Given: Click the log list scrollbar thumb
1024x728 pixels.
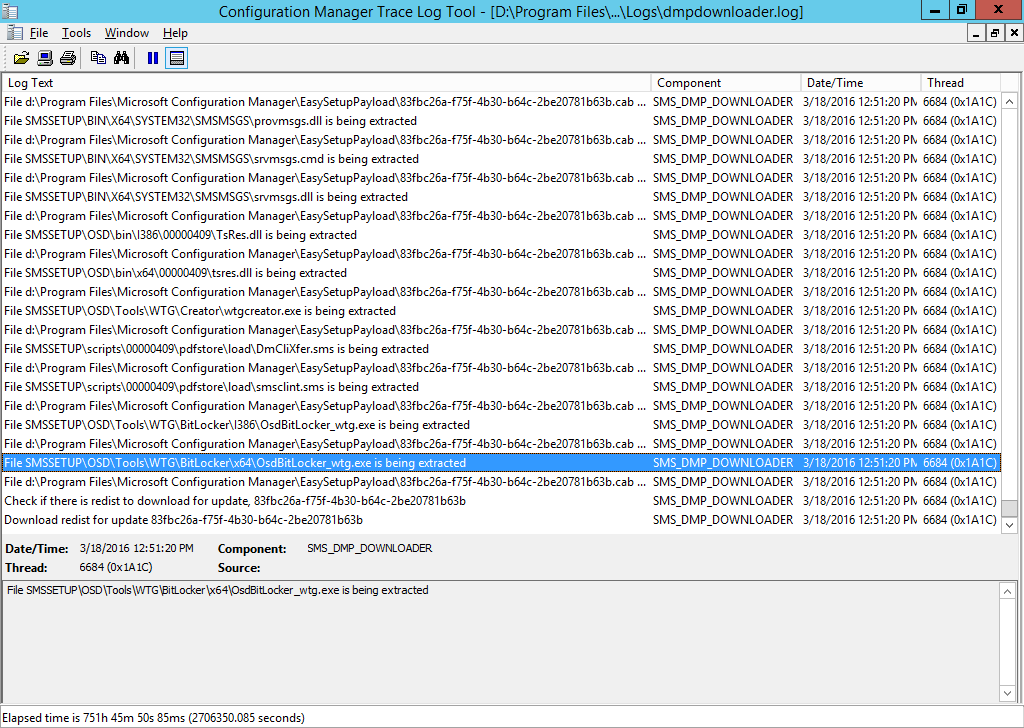Looking at the screenshot, I should click(1009, 508).
